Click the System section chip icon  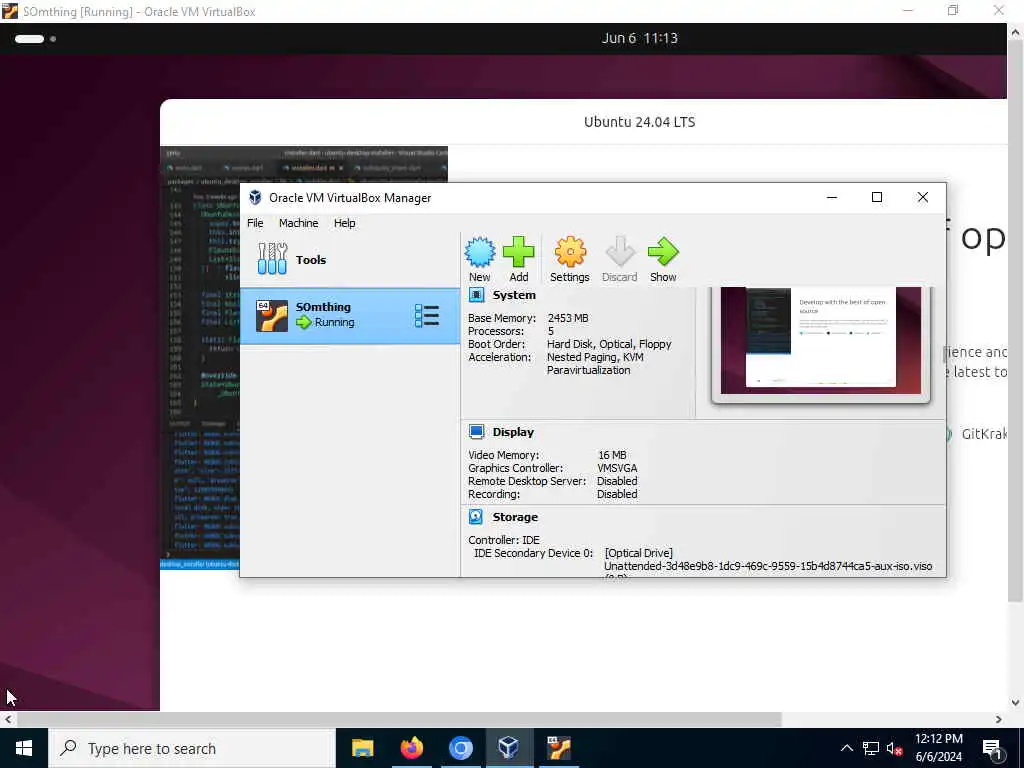[x=477, y=295]
